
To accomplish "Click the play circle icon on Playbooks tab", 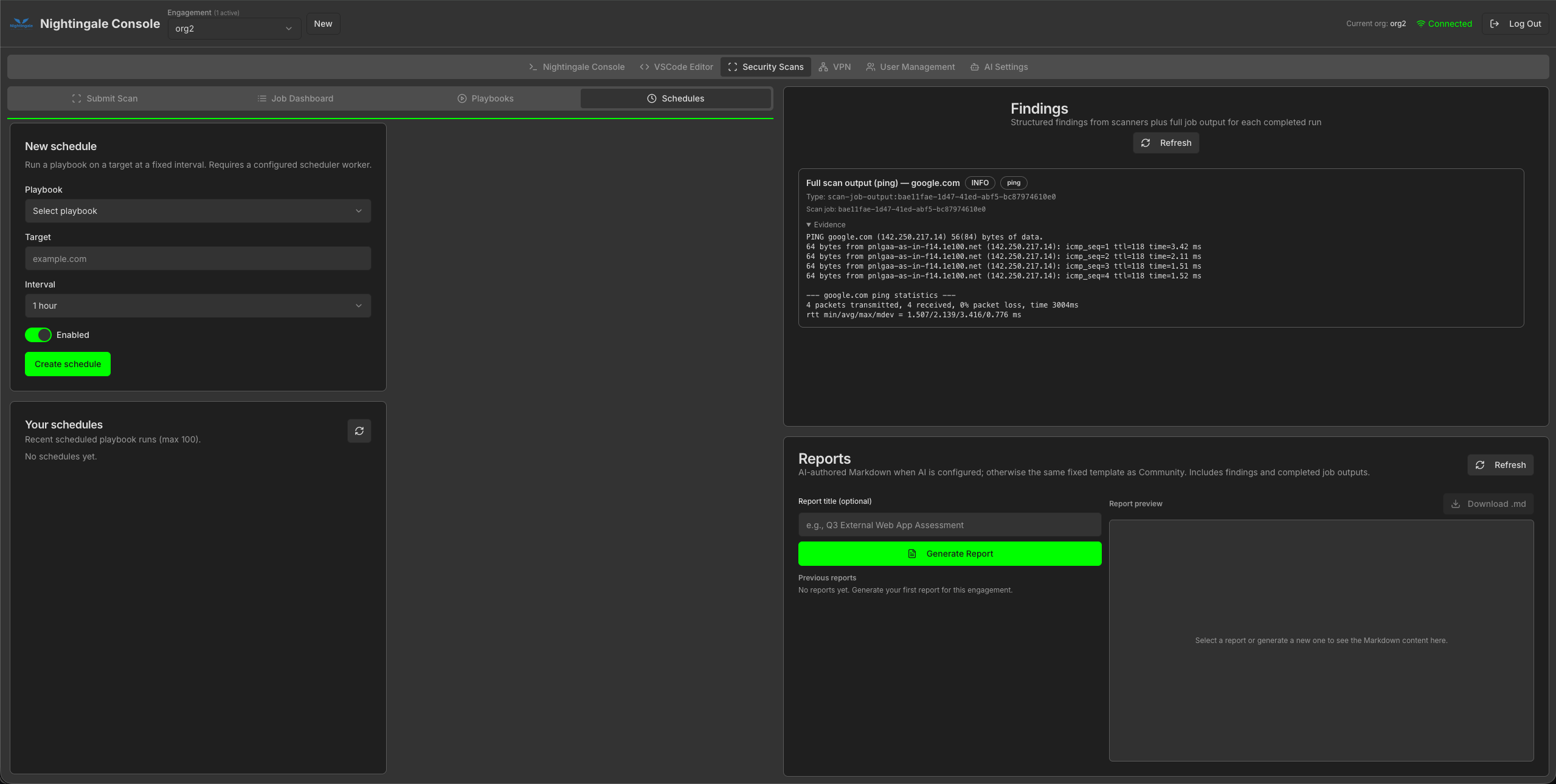I will point(462,98).
